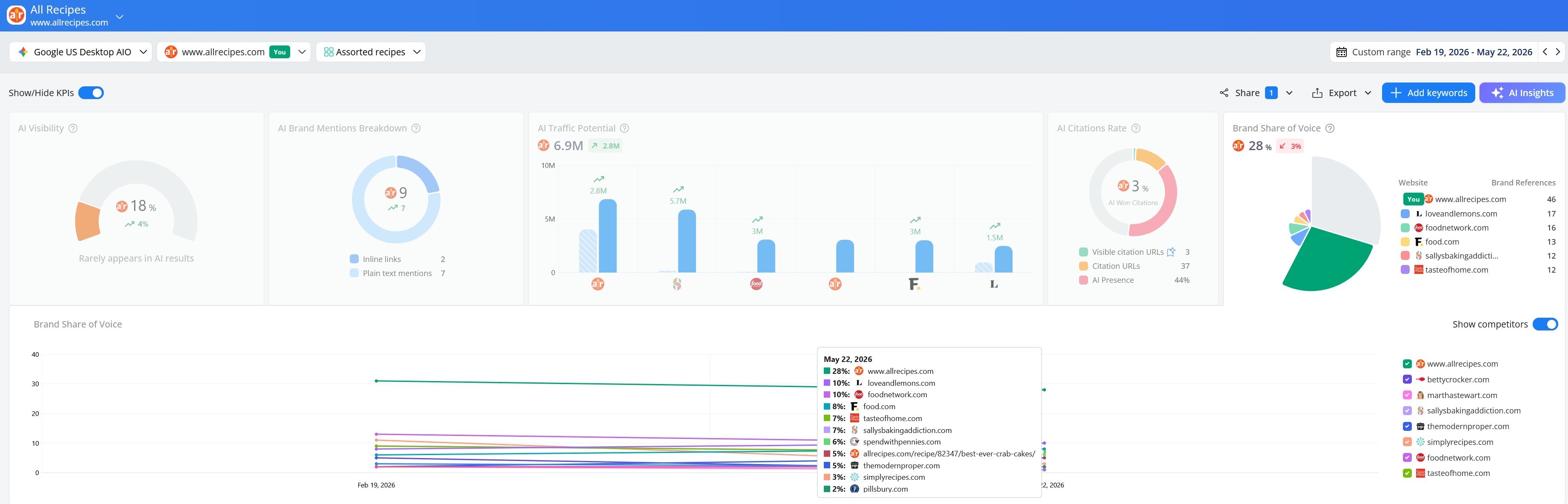Go to the previous date range arrow
This screenshot has height=504, width=1568.
pyautogui.click(x=1545, y=52)
